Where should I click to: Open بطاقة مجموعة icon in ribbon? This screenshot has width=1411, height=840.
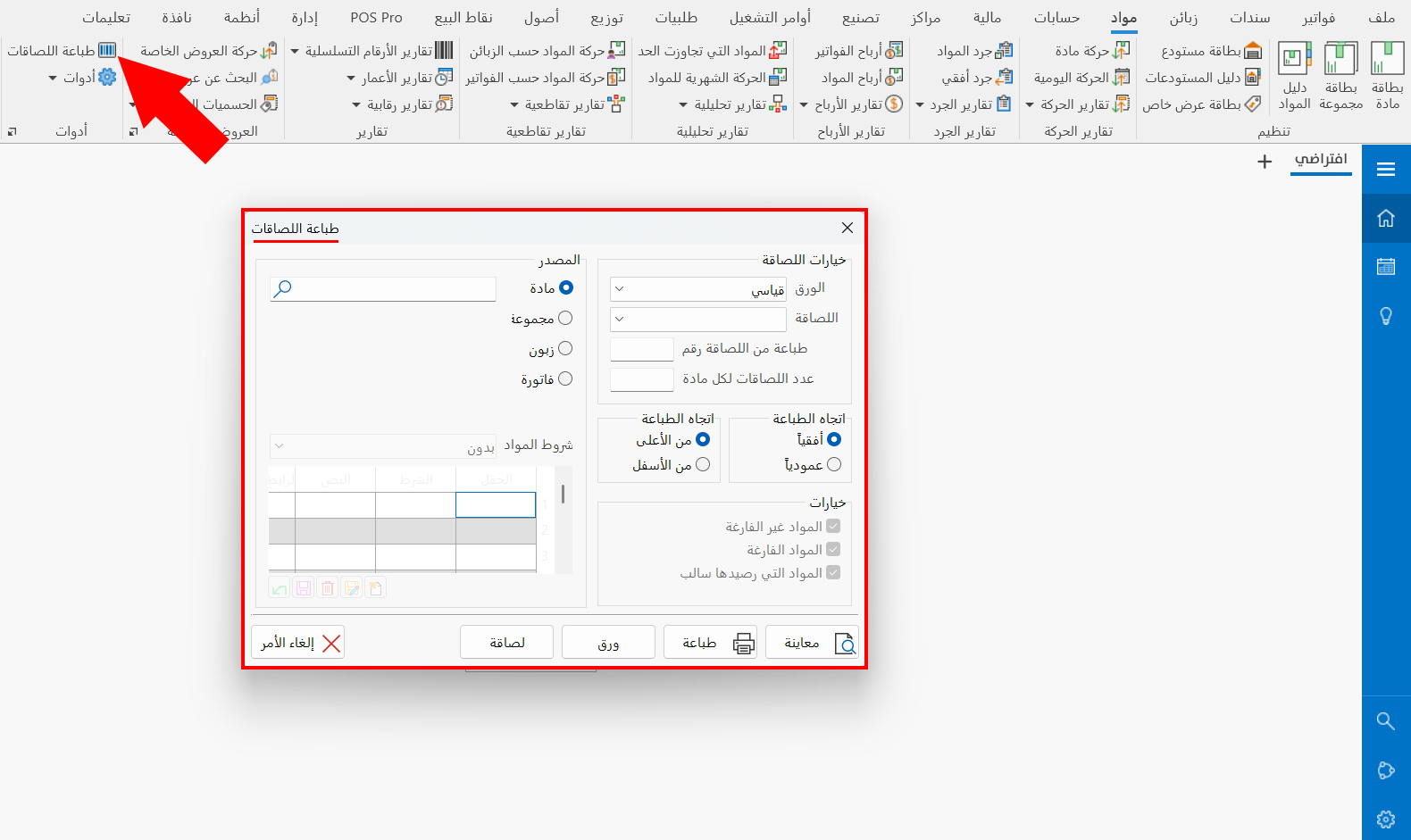tap(1340, 77)
